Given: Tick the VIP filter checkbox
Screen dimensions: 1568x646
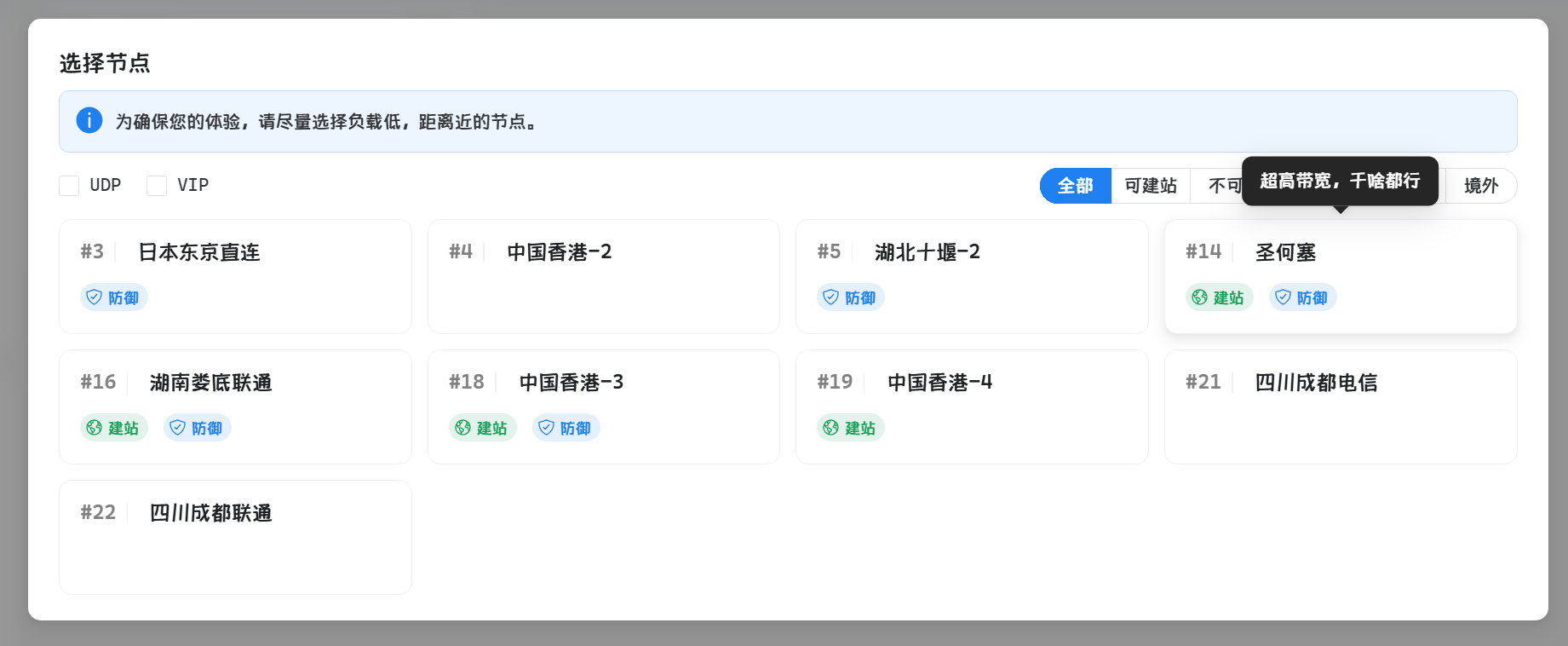Looking at the screenshot, I should tap(157, 186).
